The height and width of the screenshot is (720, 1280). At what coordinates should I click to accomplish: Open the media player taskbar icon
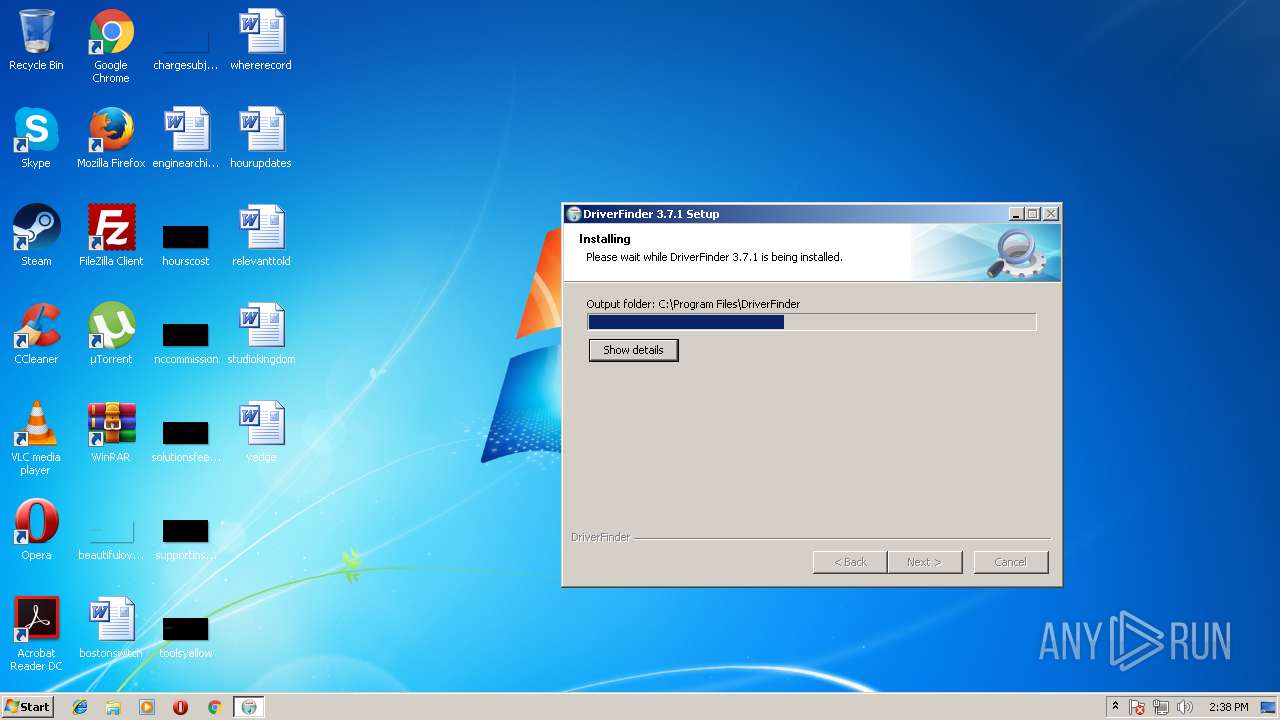tap(147, 707)
